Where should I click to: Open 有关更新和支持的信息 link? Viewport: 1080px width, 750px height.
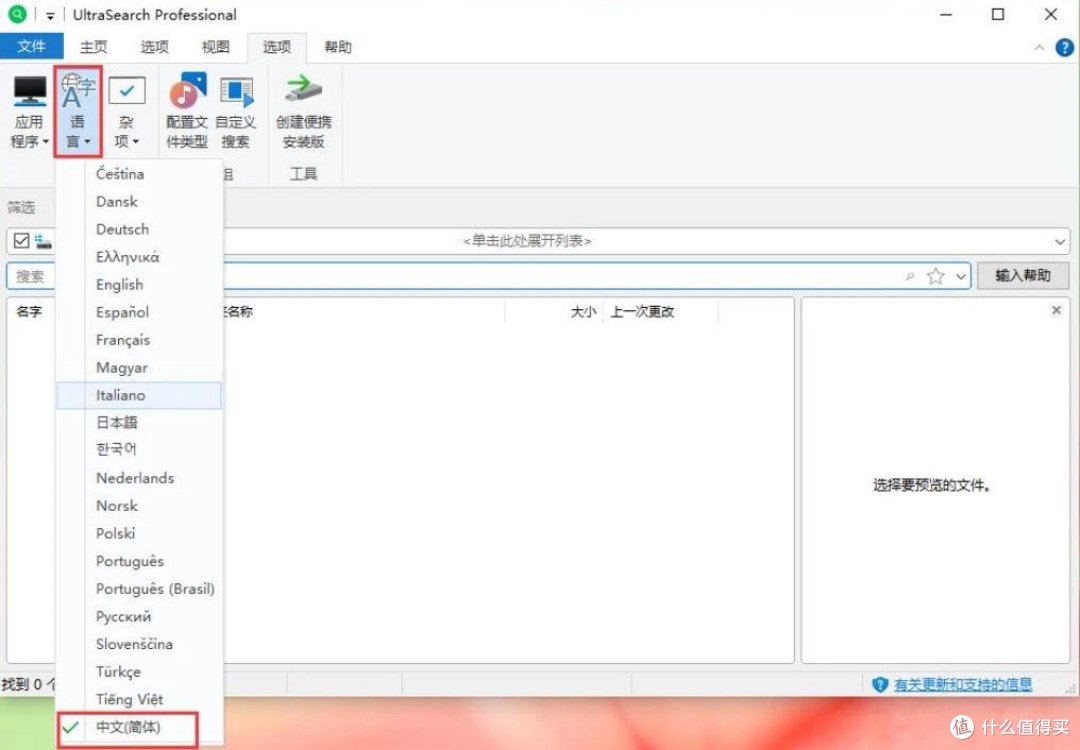click(963, 684)
